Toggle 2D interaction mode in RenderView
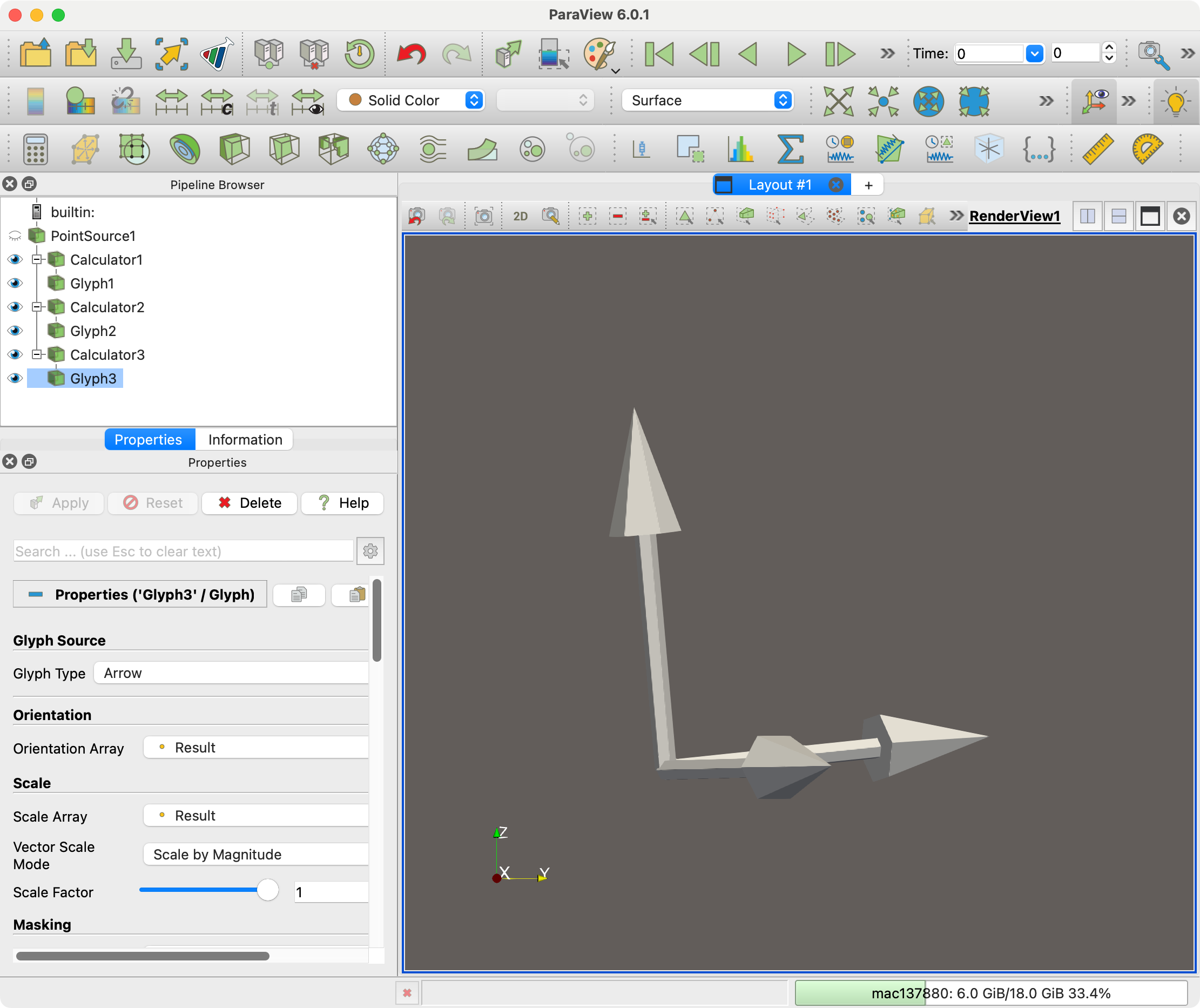Image resolution: width=1200 pixels, height=1008 pixels. tap(520, 216)
